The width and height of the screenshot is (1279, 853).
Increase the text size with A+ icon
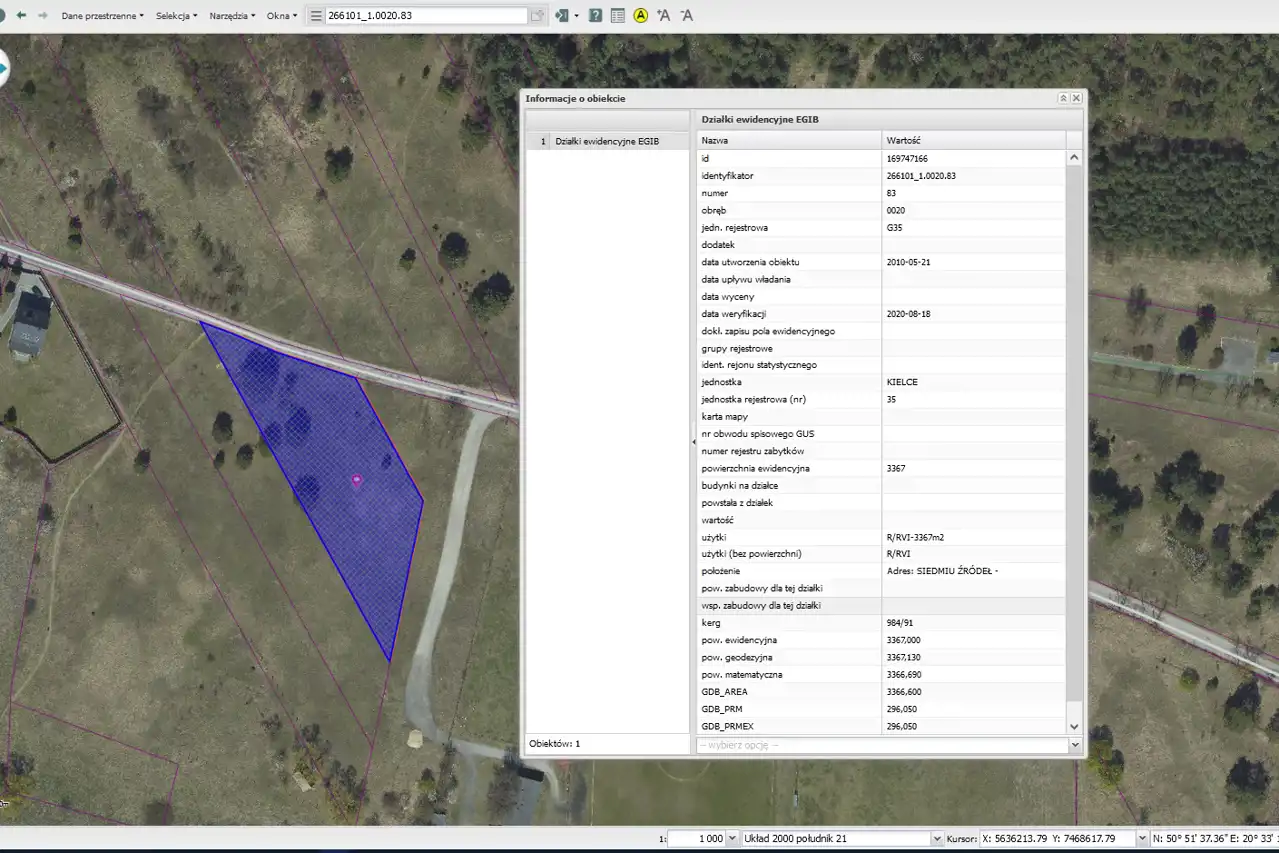663,16
